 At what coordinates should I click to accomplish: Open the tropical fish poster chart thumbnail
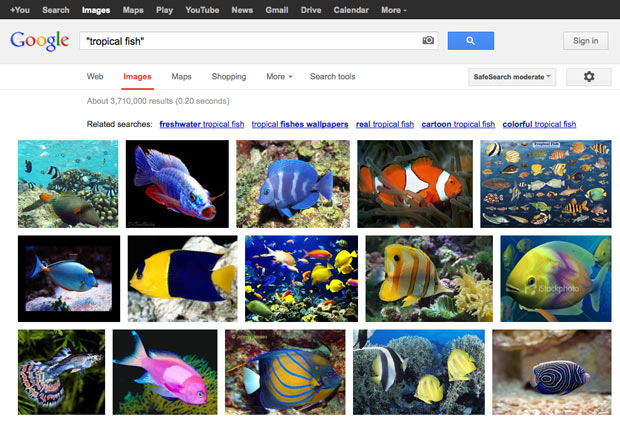coord(546,184)
